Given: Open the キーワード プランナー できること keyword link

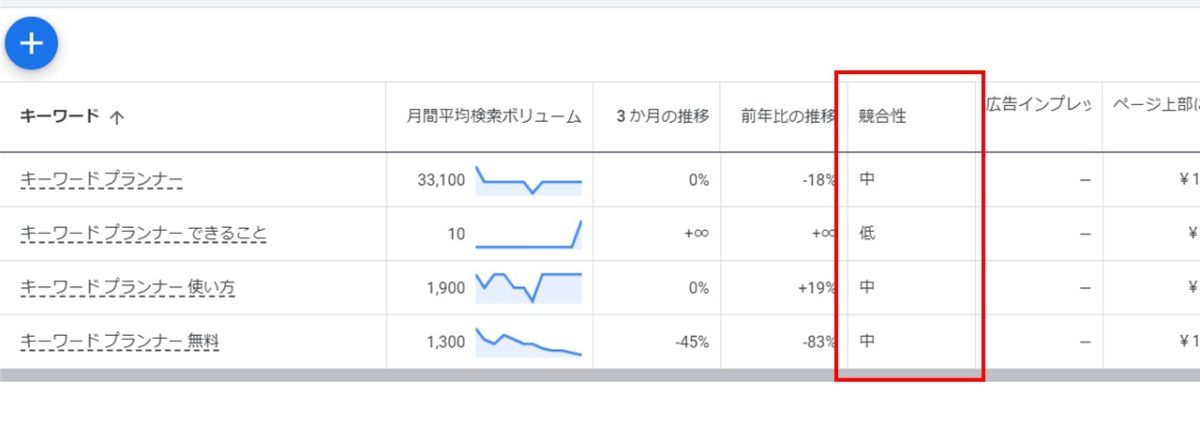Looking at the screenshot, I should point(143,234).
